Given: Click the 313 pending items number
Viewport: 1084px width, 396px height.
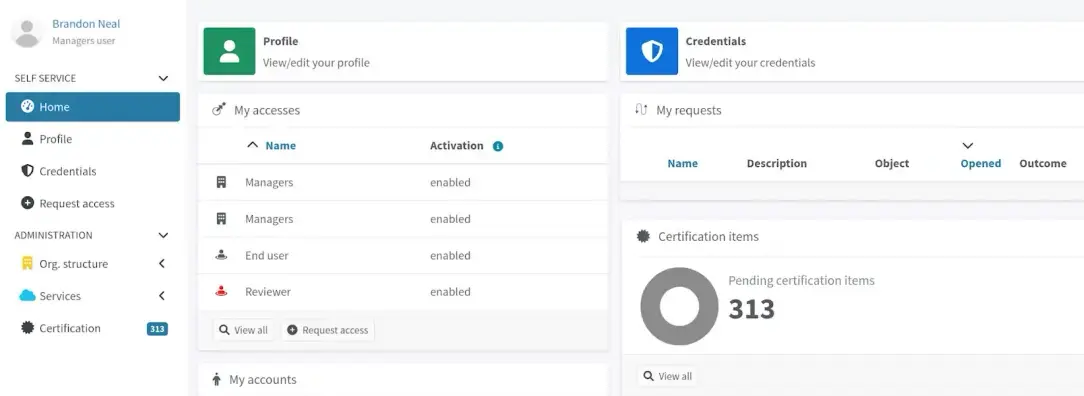Looking at the screenshot, I should click(751, 309).
